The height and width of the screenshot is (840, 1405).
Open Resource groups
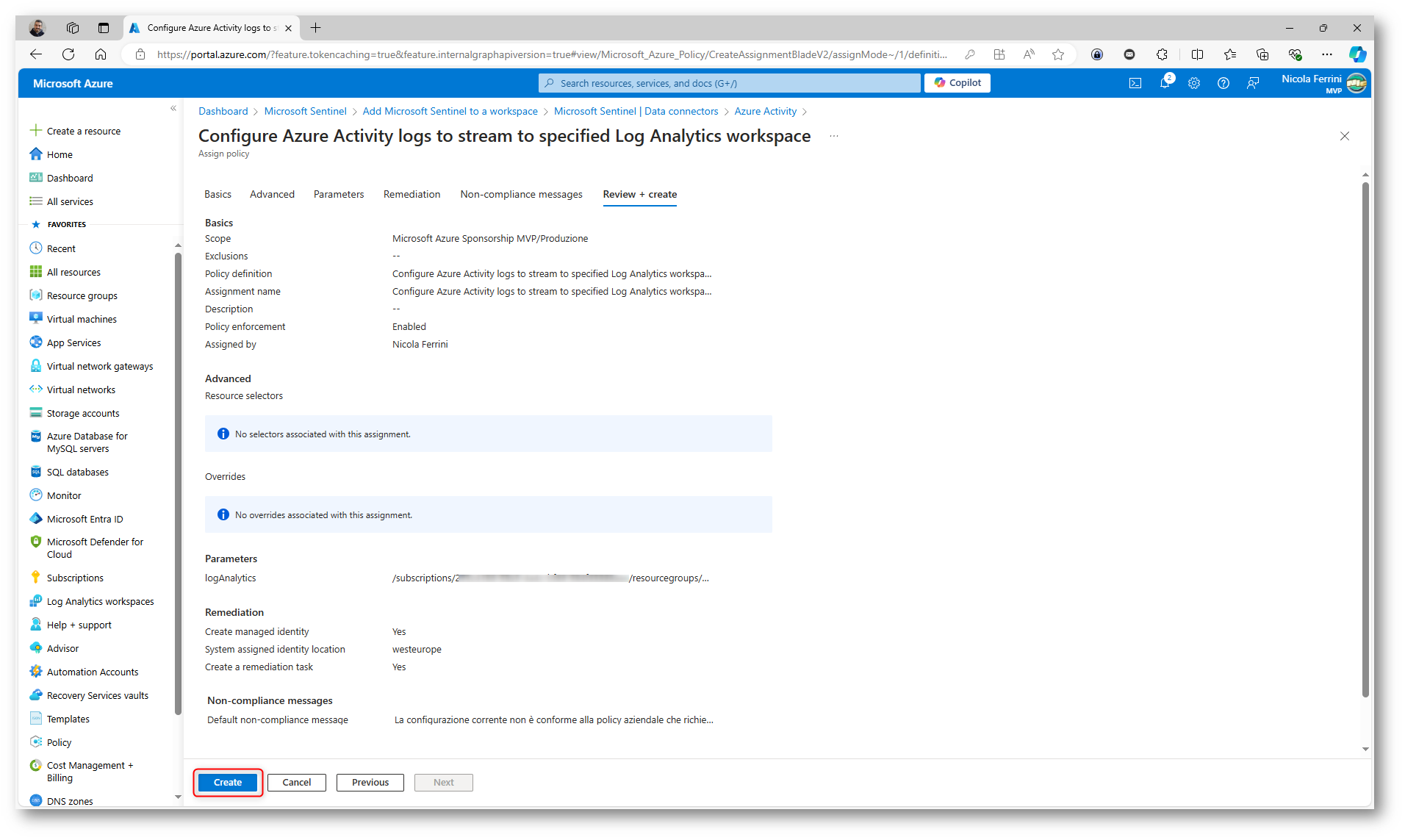click(73, 295)
